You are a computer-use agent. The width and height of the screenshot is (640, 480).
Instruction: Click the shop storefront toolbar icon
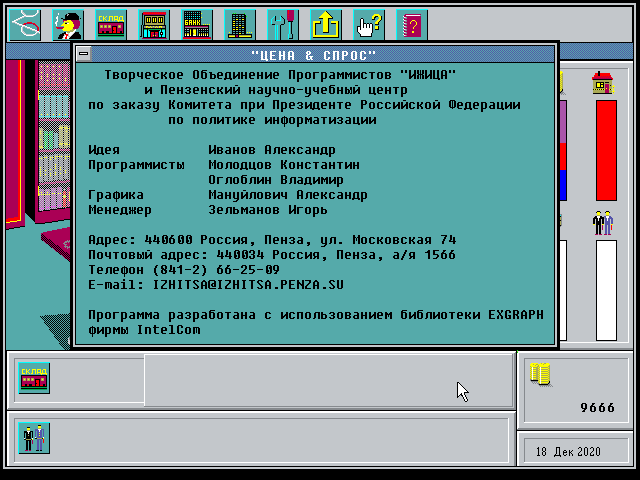pos(154,25)
